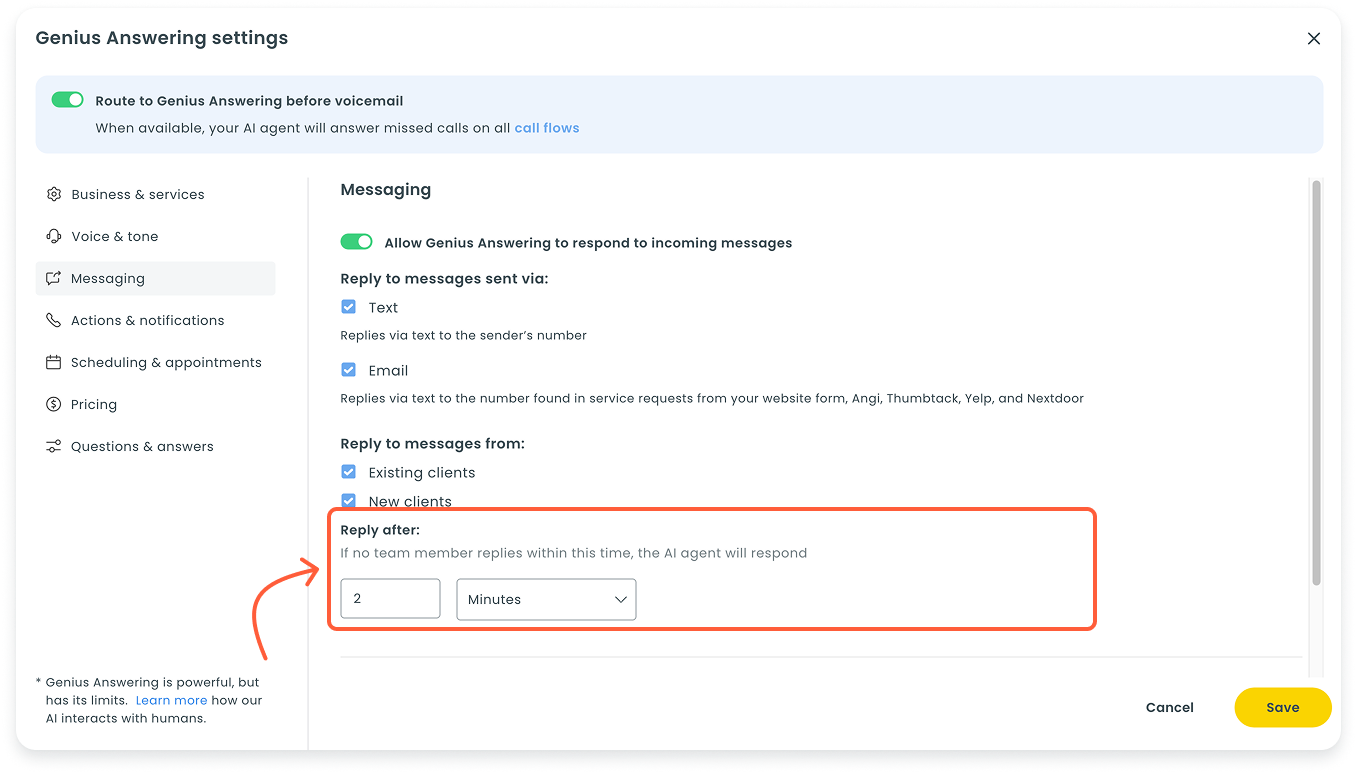Click the Business & services gear icon

click(54, 194)
